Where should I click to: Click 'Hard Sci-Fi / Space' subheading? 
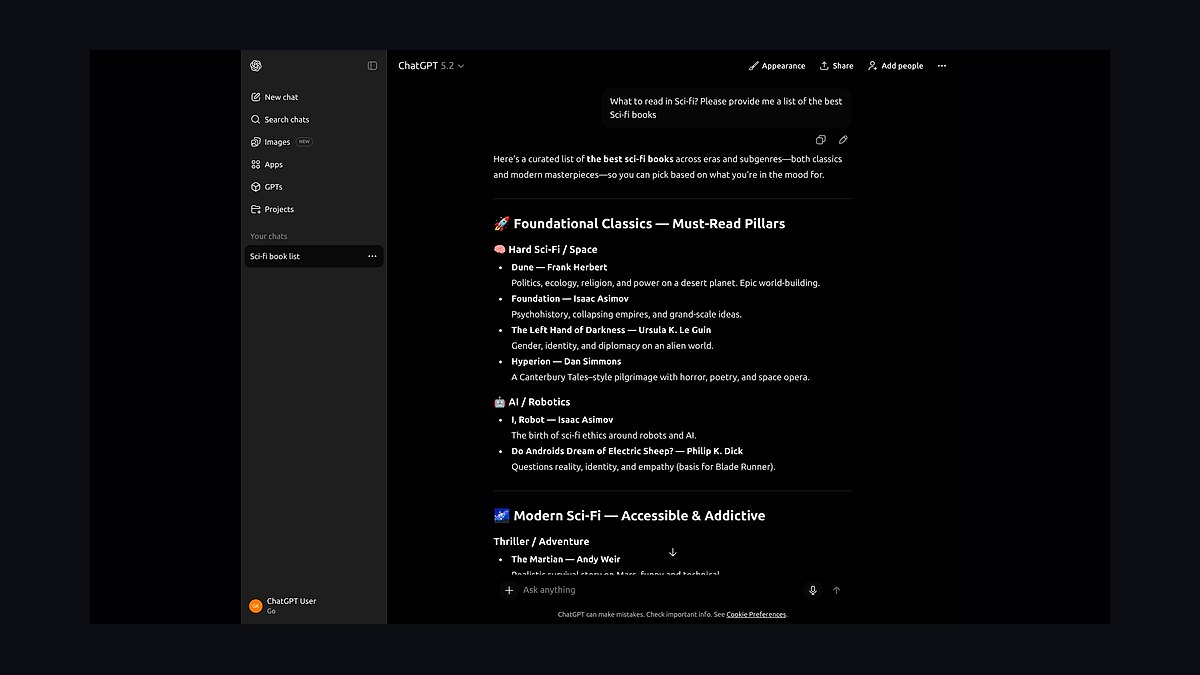(x=545, y=250)
